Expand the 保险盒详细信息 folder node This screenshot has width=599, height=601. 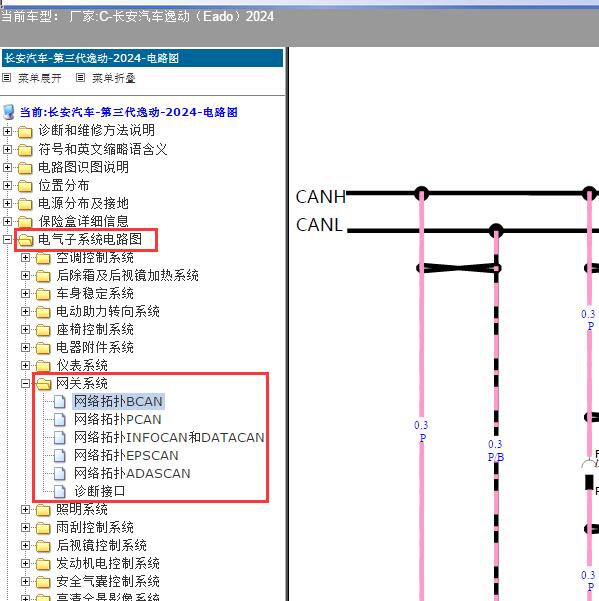7,222
